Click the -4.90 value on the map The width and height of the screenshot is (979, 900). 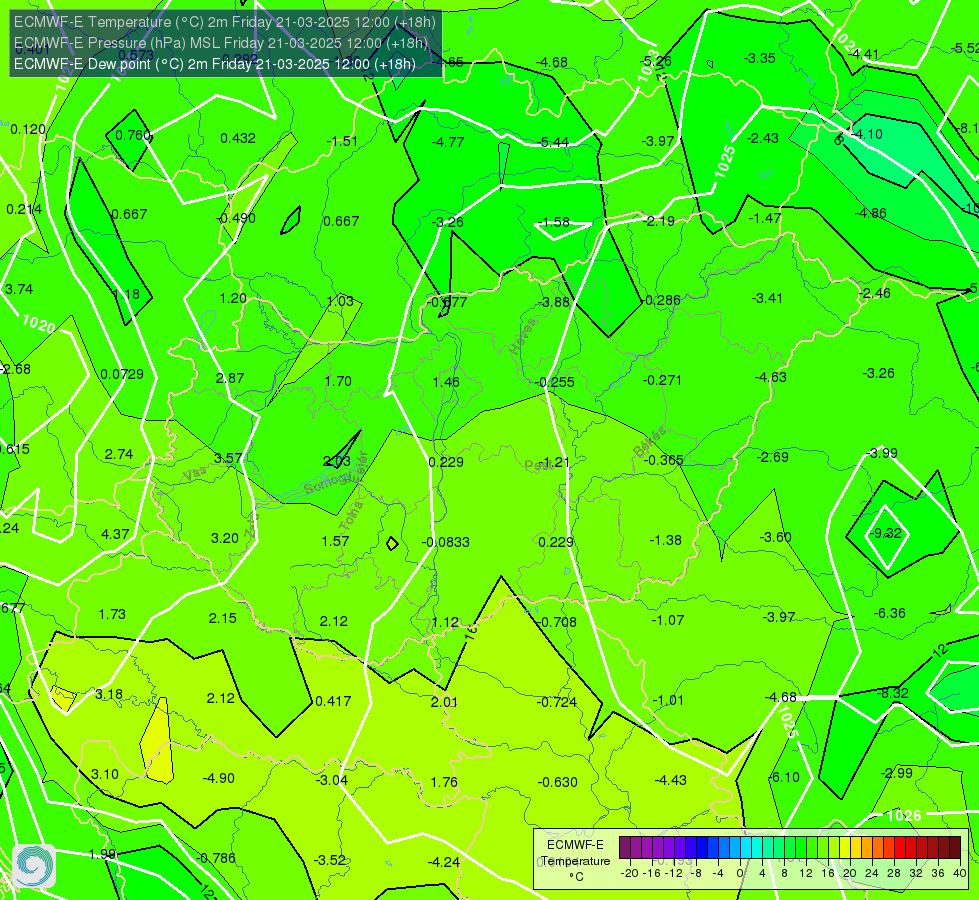[219, 778]
